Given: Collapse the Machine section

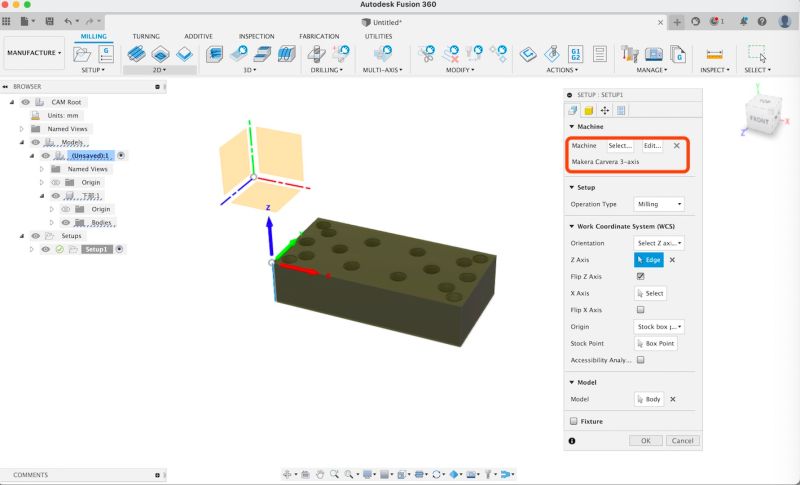Looking at the screenshot, I should [571, 126].
